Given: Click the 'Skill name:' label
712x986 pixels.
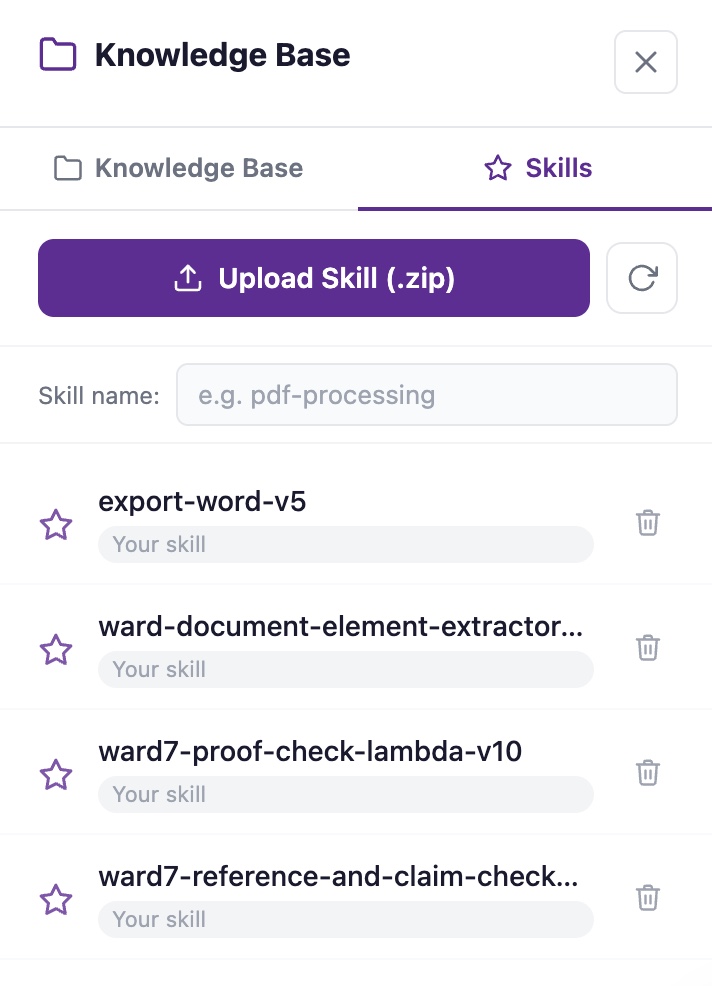Looking at the screenshot, I should (99, 396).
